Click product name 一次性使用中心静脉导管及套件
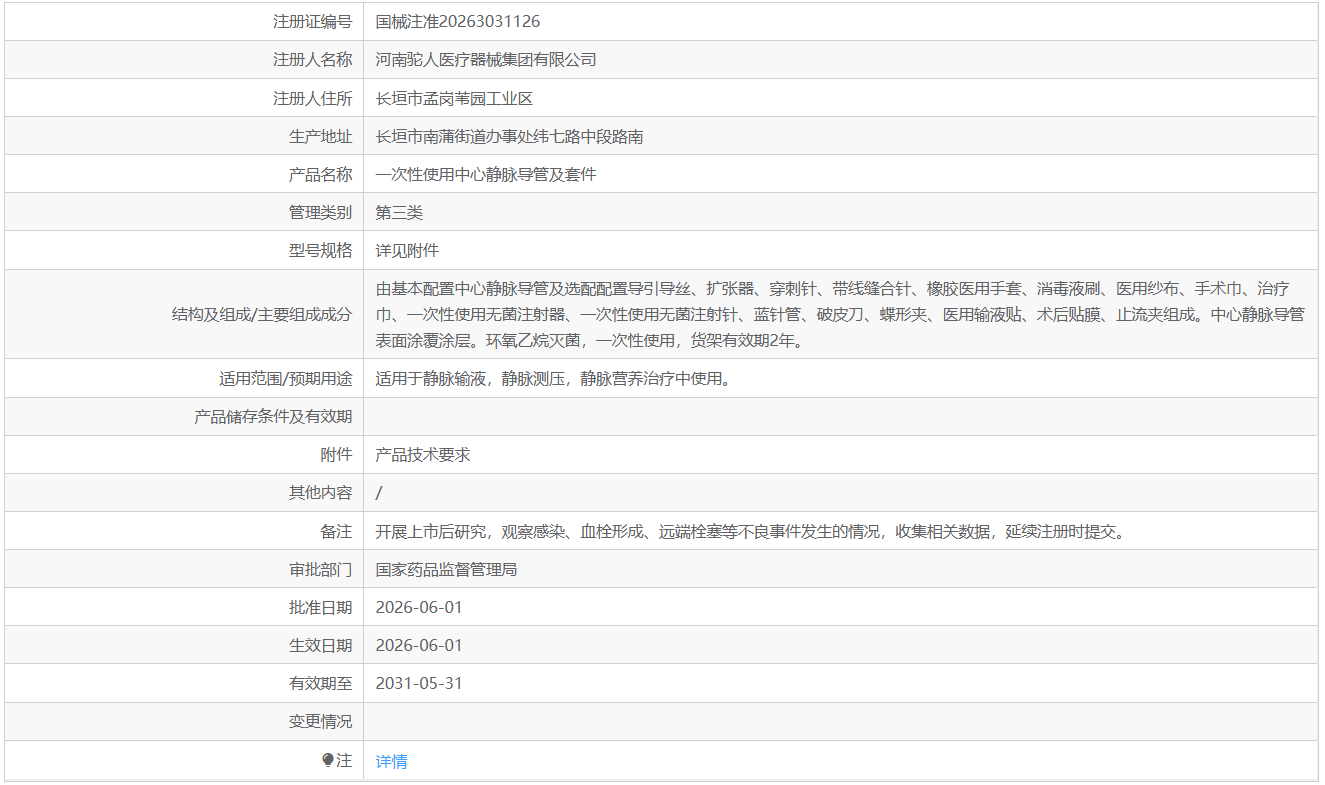The image size is (1325, 785). click(486, 174)
